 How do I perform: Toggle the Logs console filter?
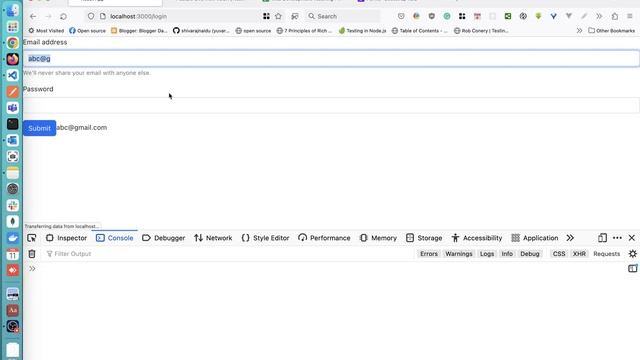[x=487, y=254]
